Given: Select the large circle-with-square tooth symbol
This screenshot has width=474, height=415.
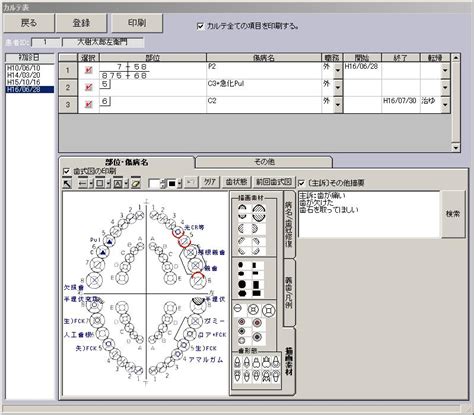Looking at the screenshot, I should (269, 311).
